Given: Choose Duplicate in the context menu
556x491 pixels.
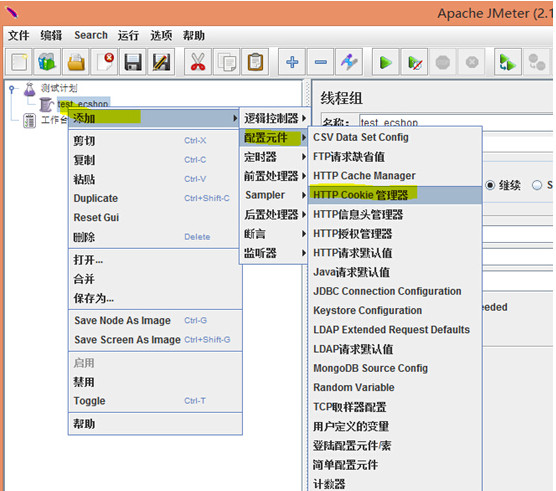Looking at the screenshot, I should (x=154, y=198).
